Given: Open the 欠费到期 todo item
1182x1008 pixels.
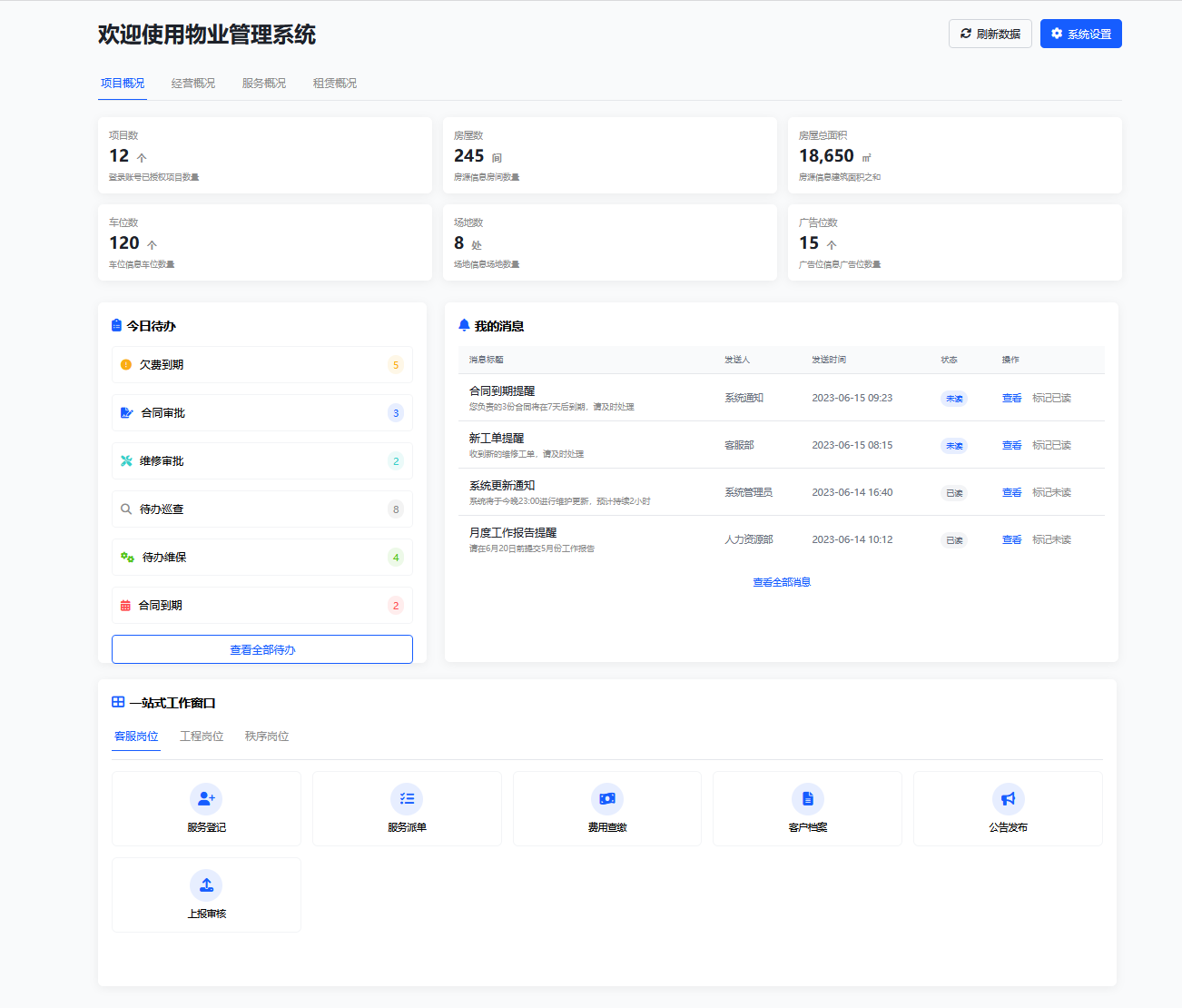Looking at the screenshot, I should click(x=262, y=364).
